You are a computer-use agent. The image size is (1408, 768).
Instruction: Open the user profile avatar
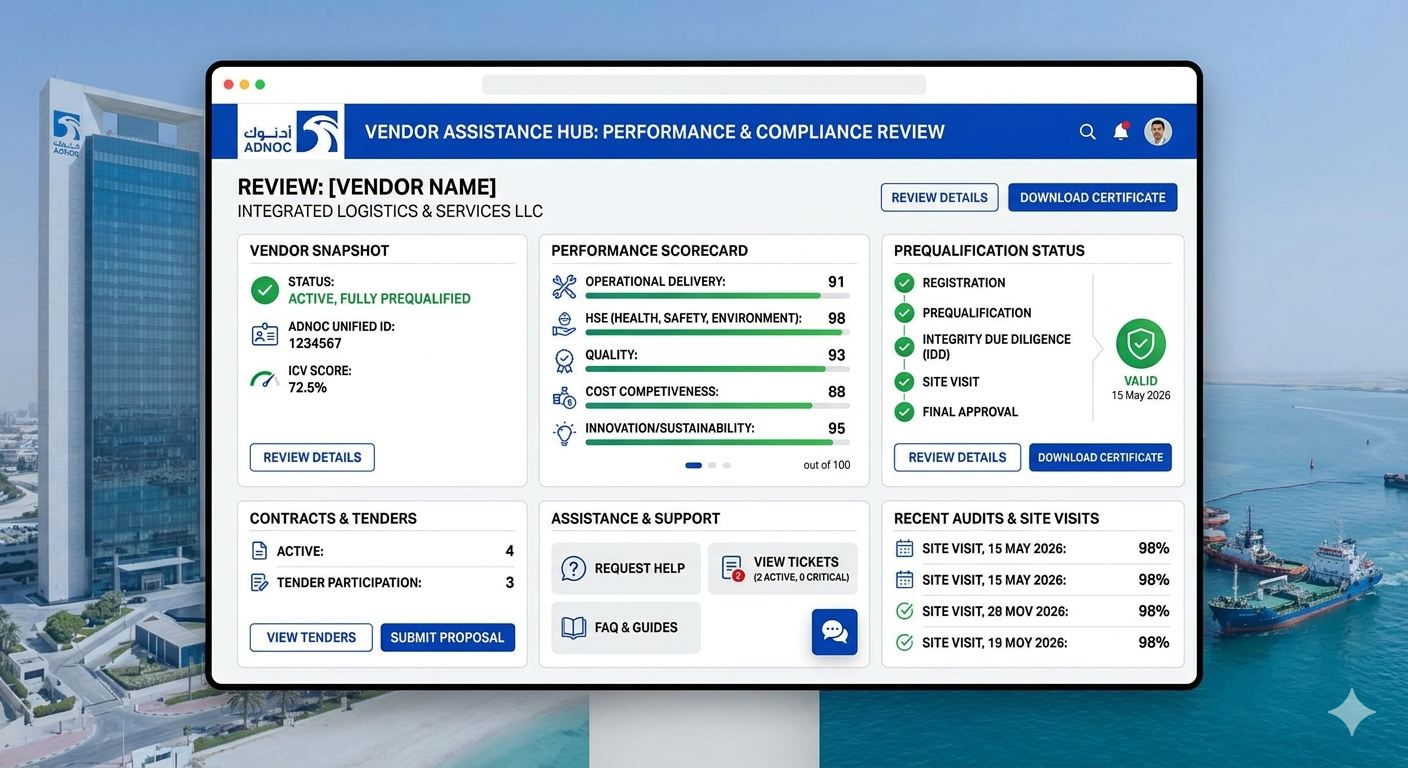tap(1158, 131)
